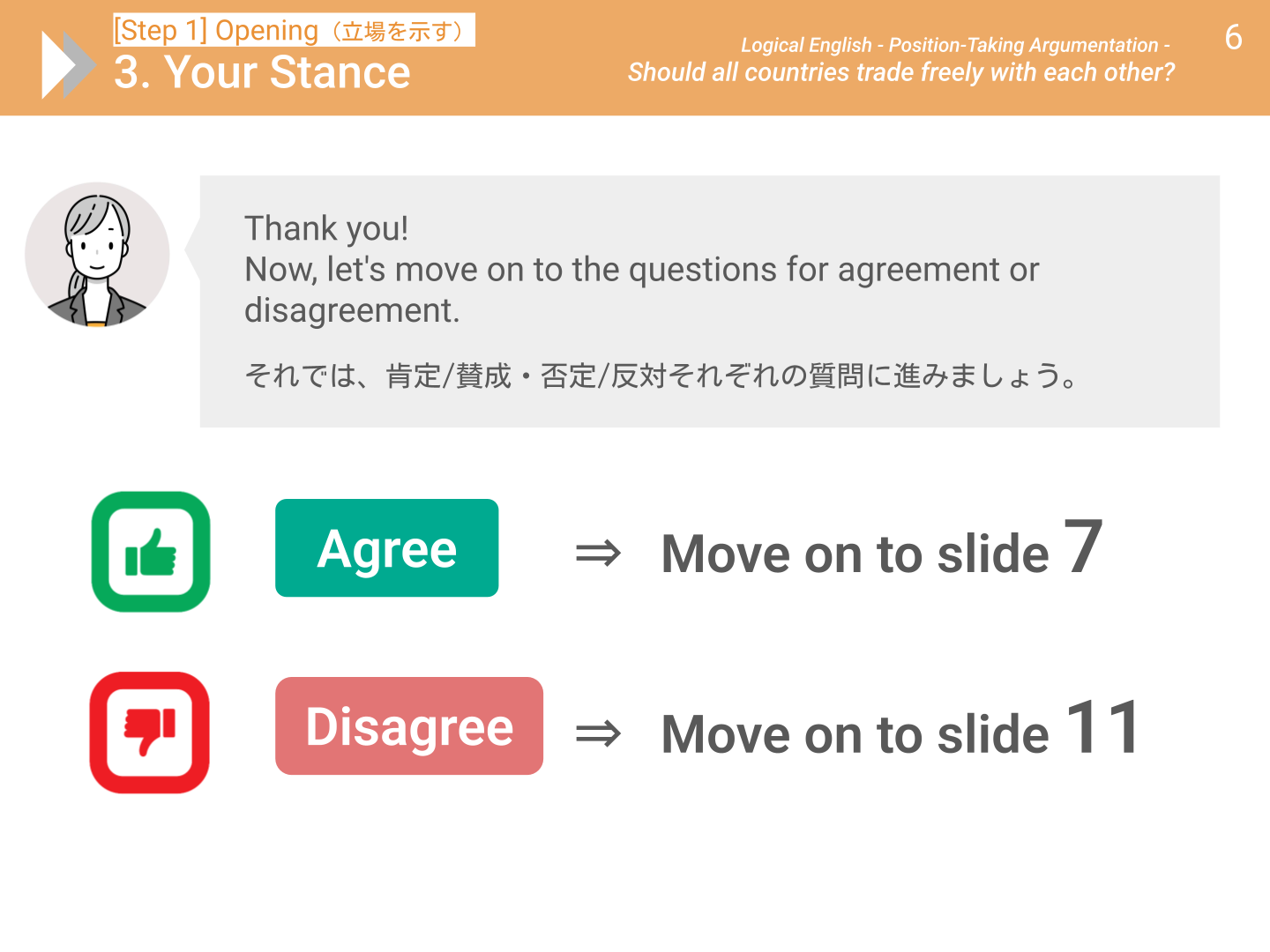Click the green thumbs-up icon

coord(151,552)
